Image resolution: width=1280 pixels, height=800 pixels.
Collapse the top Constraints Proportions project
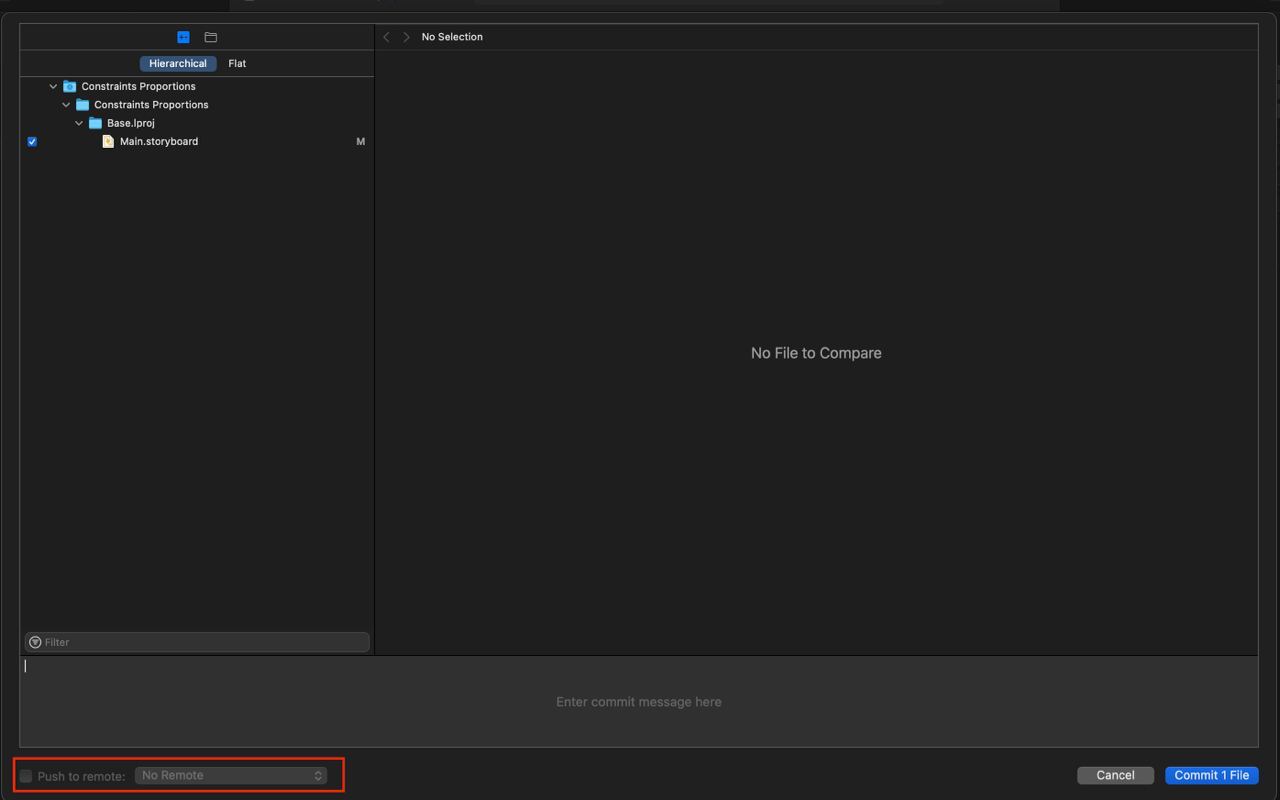(x=54, y=86)
